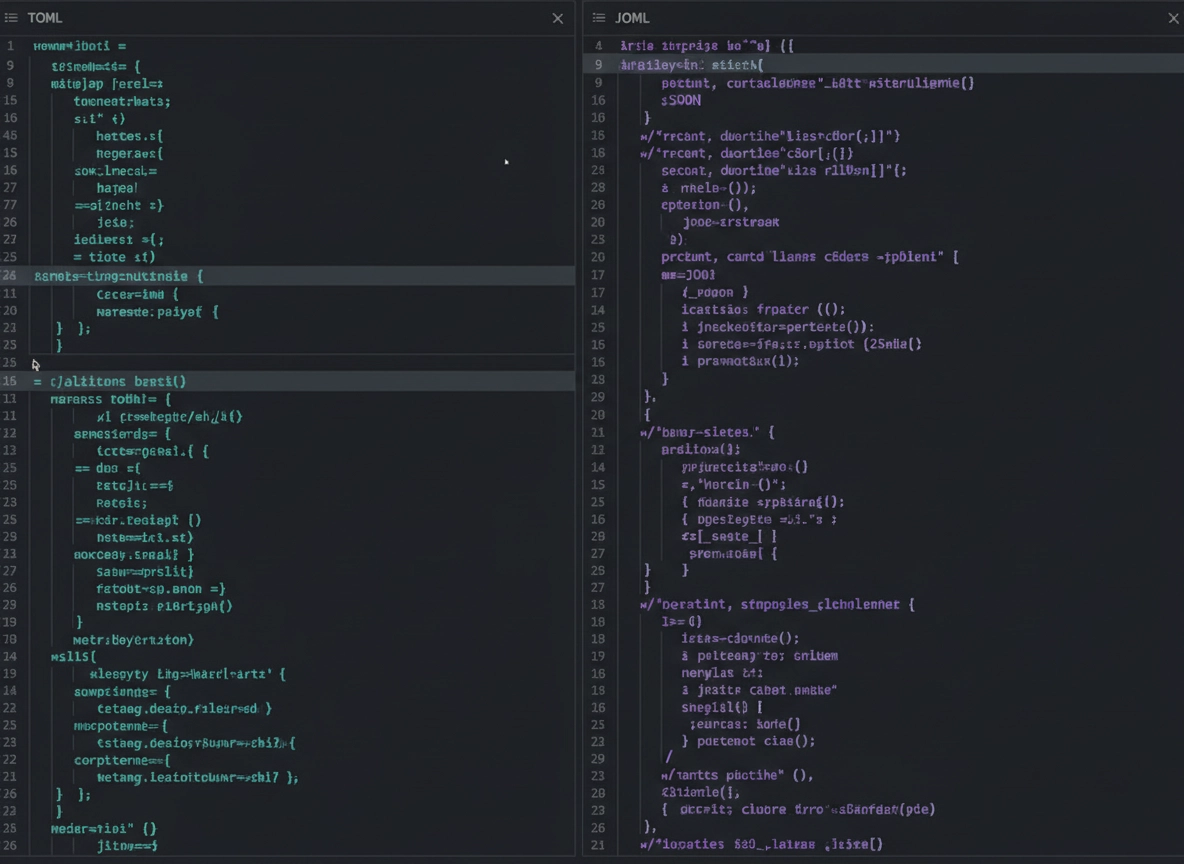
Task: Click the 'wslls{' line in TOML pane
Action: tap(73, 656)
